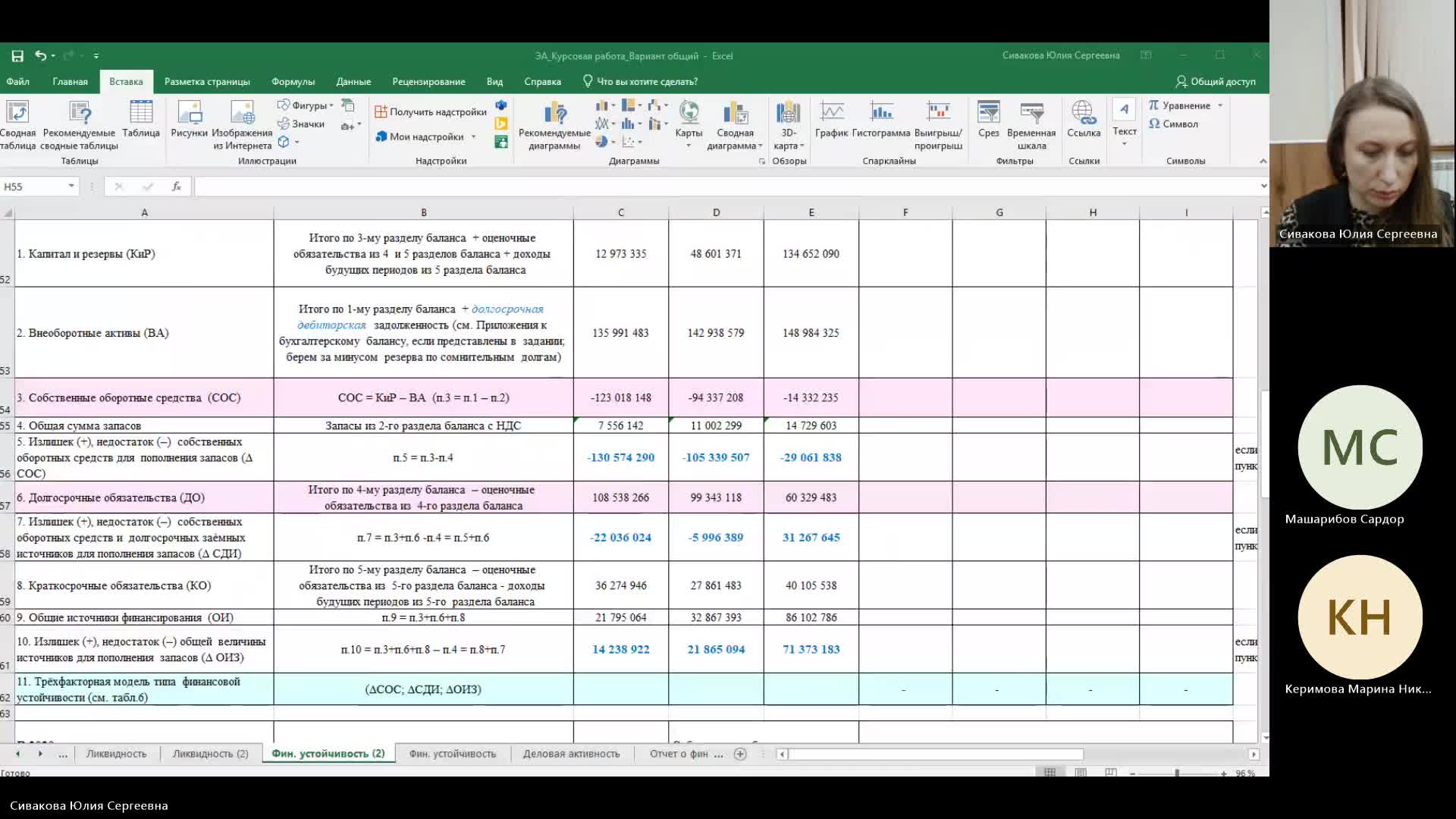This screenshot has height=819, width=1456.
Task: Open the Справка tab
Action: pos(542,81)
